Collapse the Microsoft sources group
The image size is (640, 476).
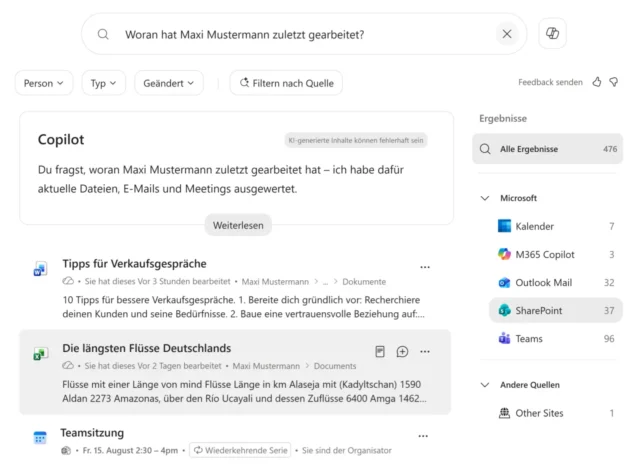click(x=485, y=198)
